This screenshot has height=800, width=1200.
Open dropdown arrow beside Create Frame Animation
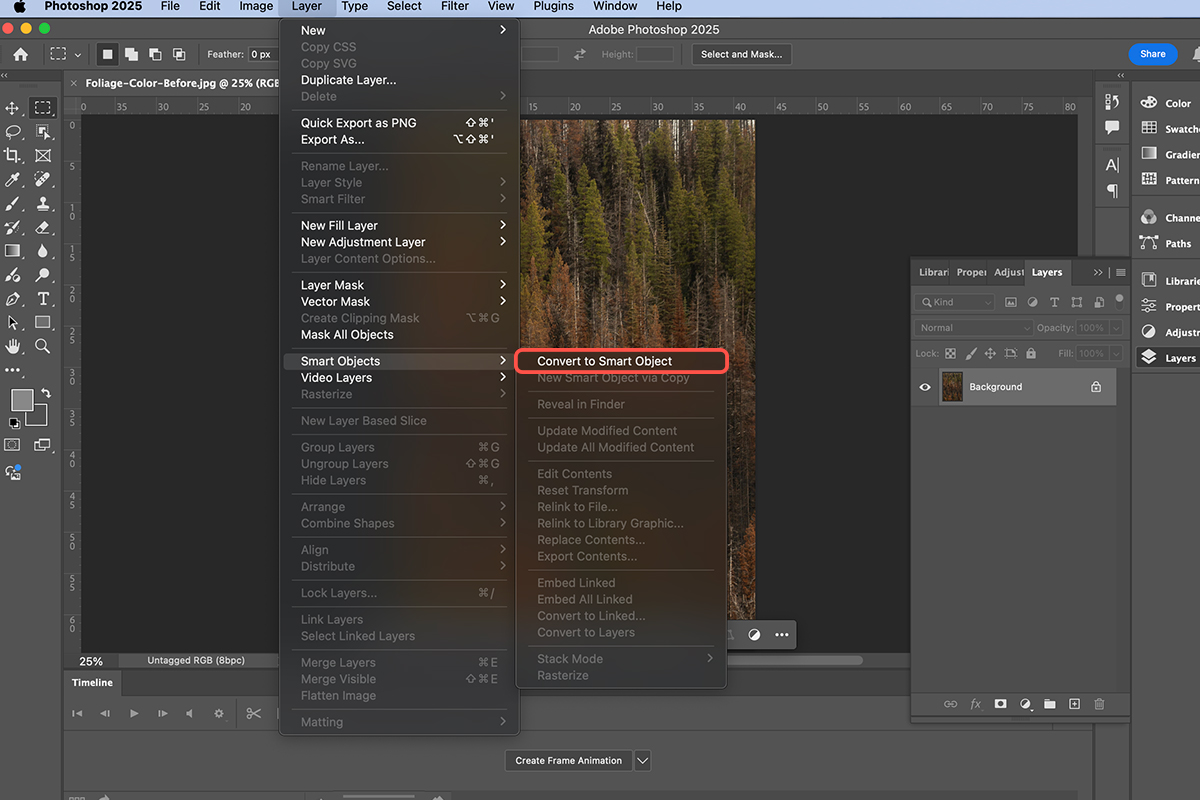click(x=643, y=761)
